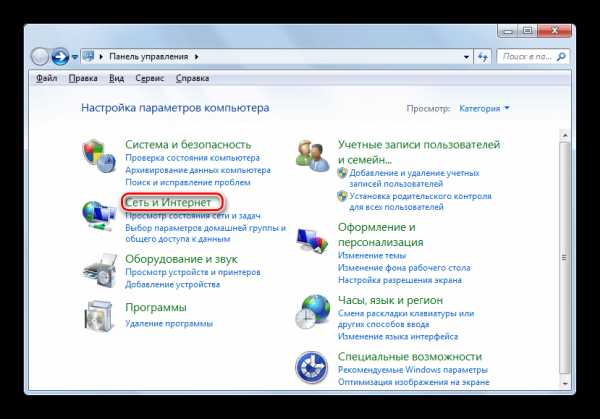The height and width of the screenshot is (419, 600).
Task: Click Просмотр устройств и принтеров link
Action: [193, 272]
